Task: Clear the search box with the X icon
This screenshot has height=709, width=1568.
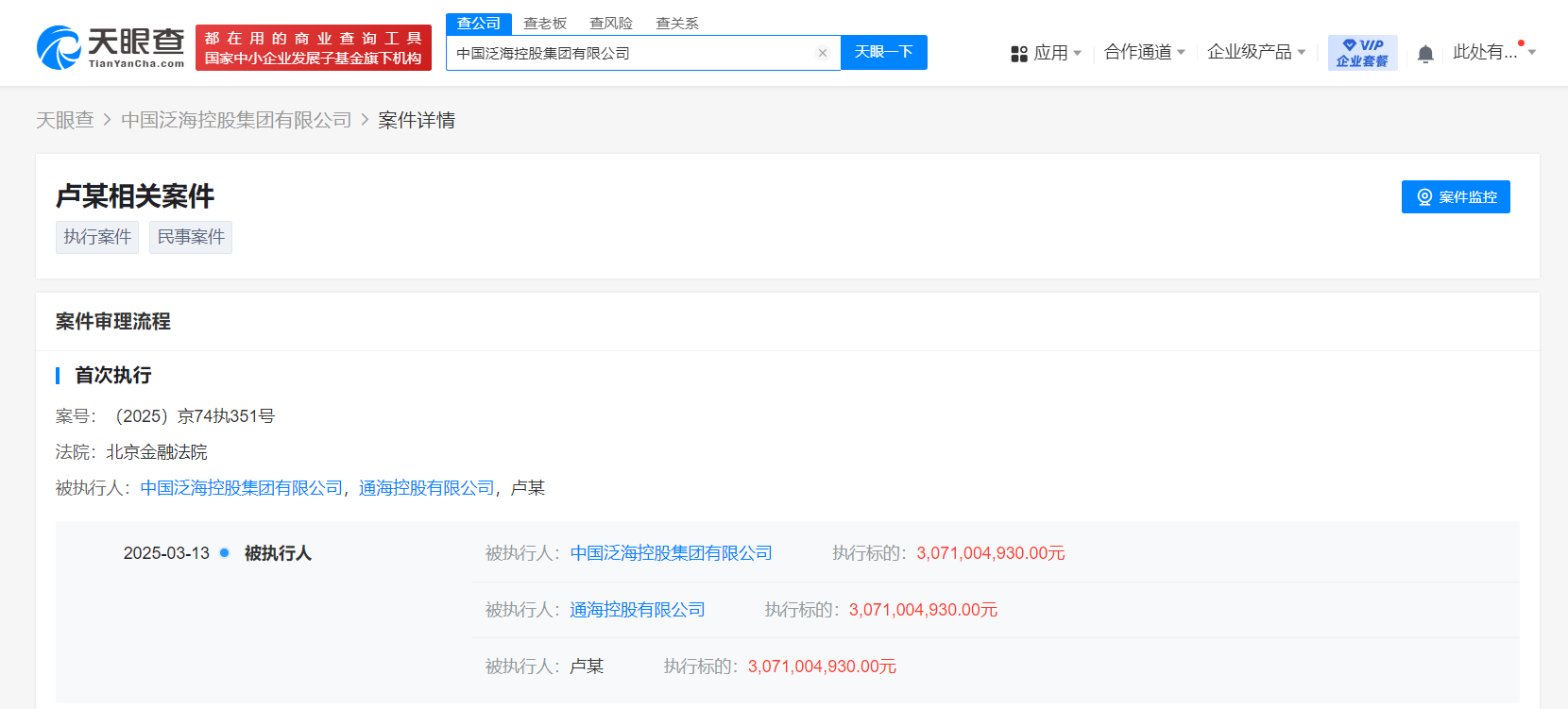Action: (x=823, y=53)
